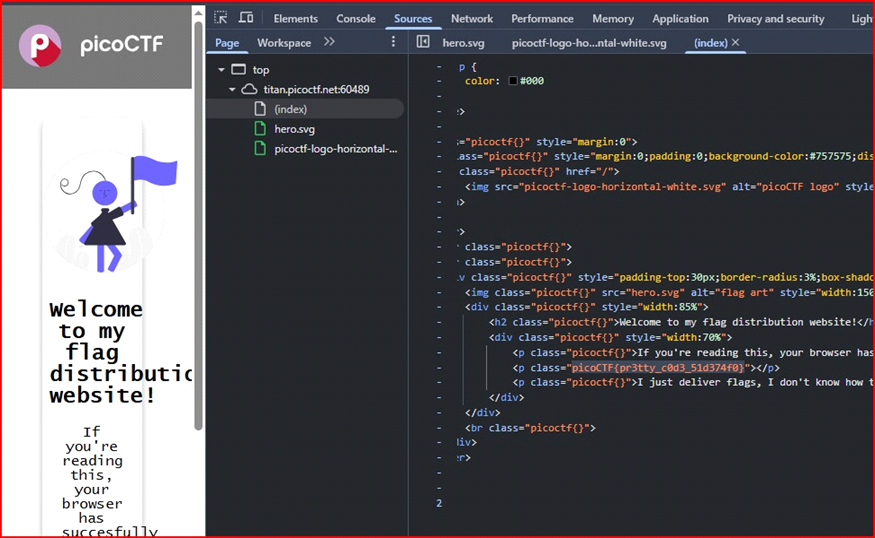Select the Sources tab
The image size is (875, 538).
click(x=413, y=18)
